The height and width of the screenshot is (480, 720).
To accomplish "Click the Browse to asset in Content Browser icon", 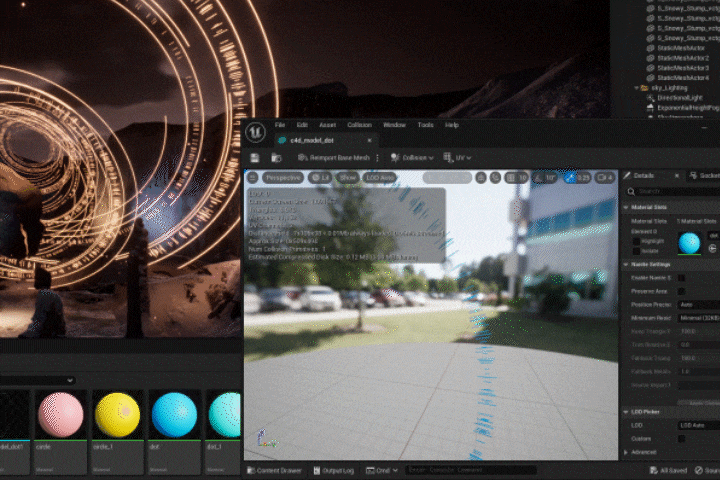I will point(276,158).
